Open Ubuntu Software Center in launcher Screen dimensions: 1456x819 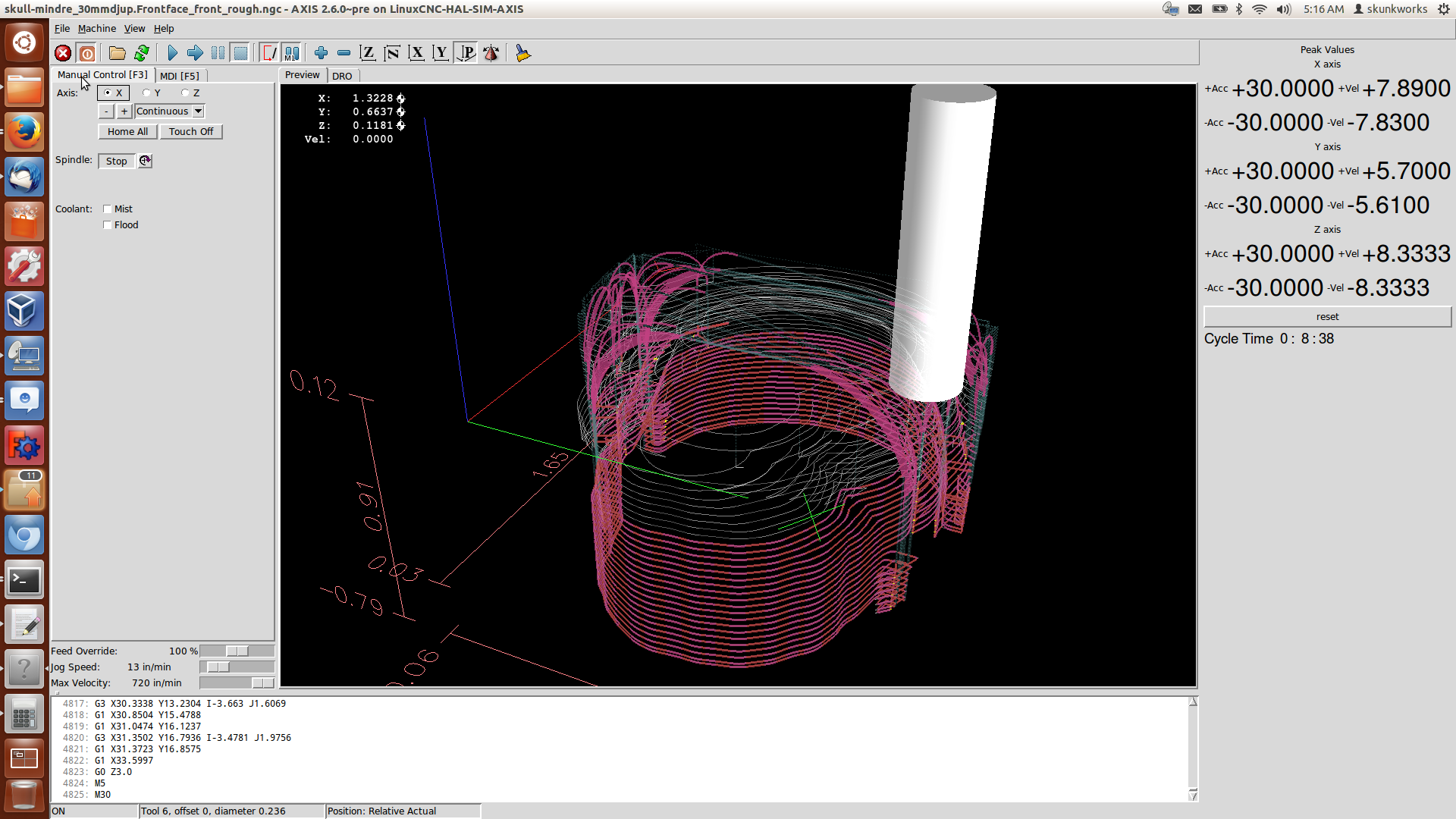tap(24, 221)
